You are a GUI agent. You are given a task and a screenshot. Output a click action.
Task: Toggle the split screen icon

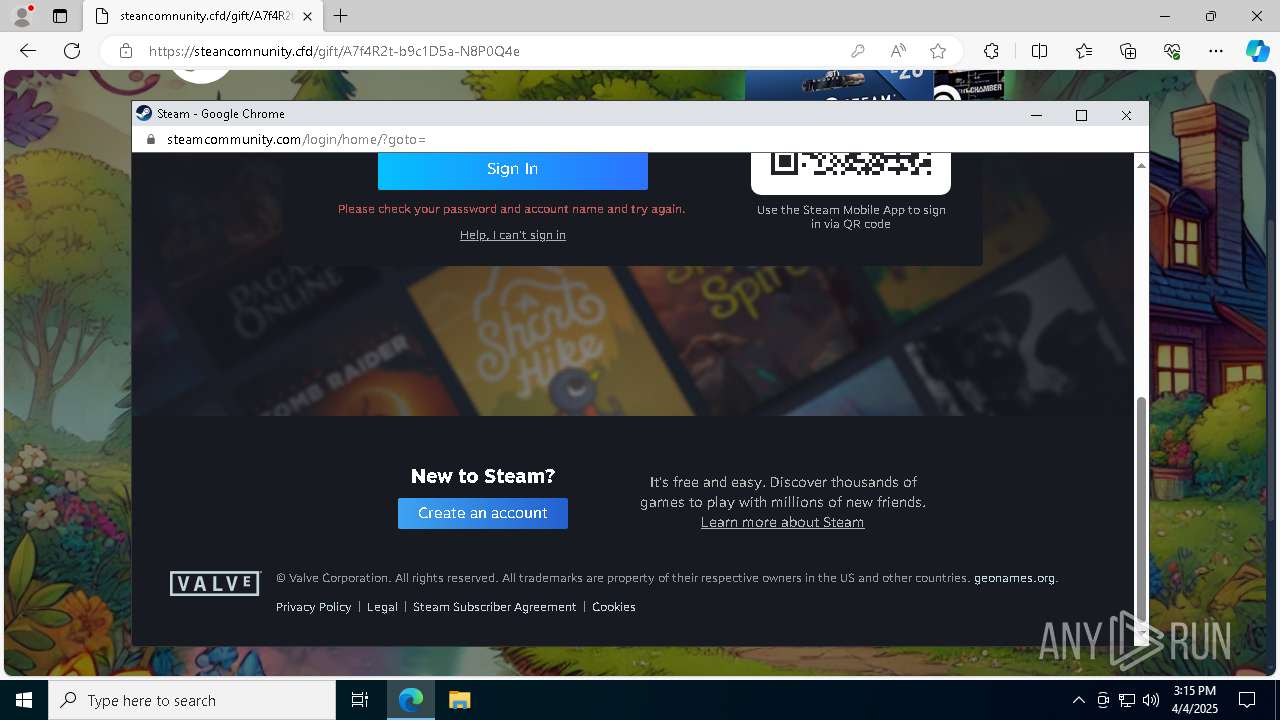point(1039,51)
